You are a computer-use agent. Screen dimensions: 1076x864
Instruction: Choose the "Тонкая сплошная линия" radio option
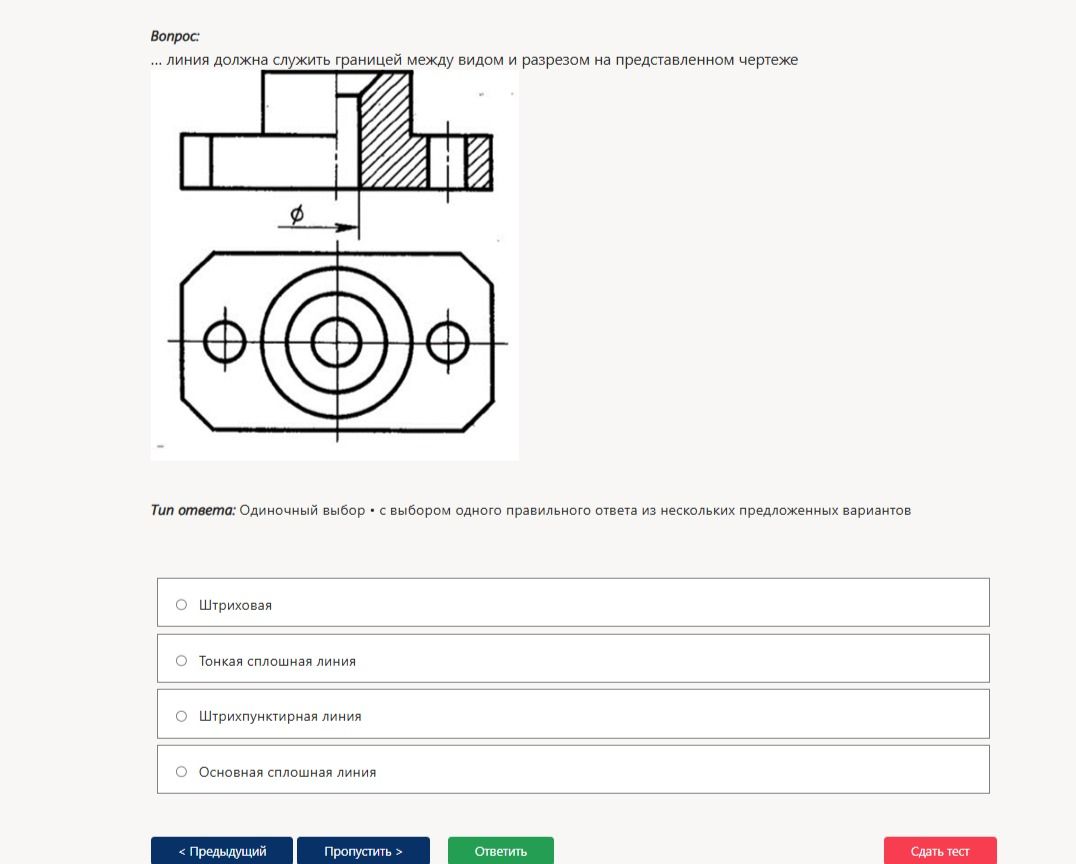pos(181,660)
